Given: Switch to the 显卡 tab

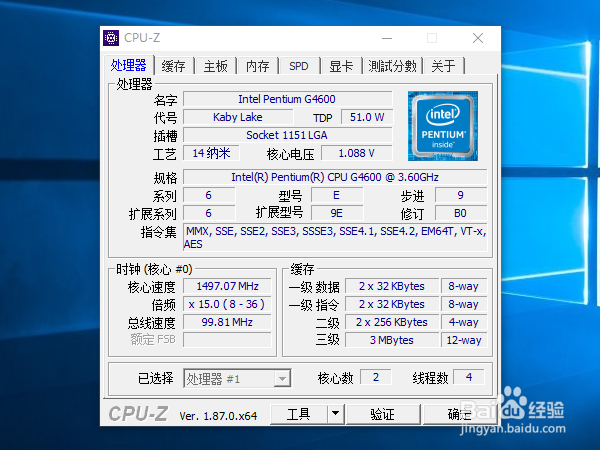Looking at the screenshot, I should click(x=341, y=66).
